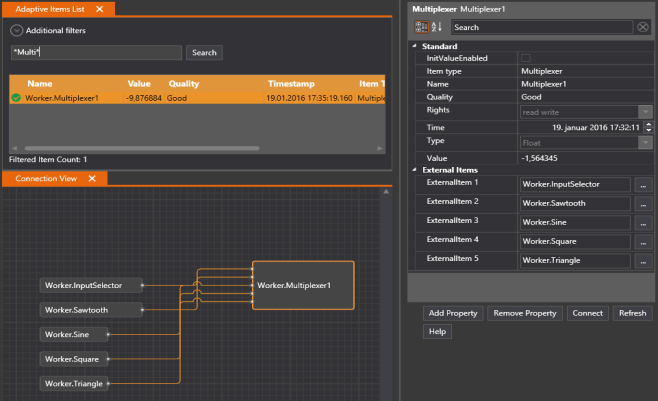Click the Search button beside the filter
Image resolution: width=658 pixels, height=401 pixels.
point(204,52)
